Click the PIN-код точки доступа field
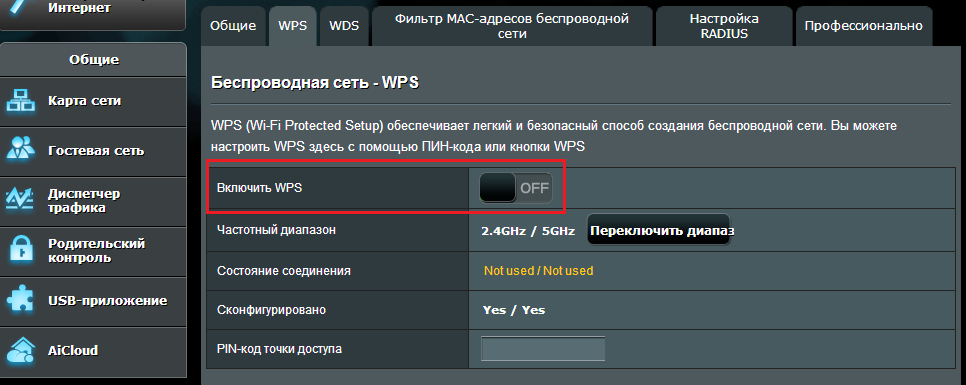This screenshot has height=385, width=966. (543, 349)
